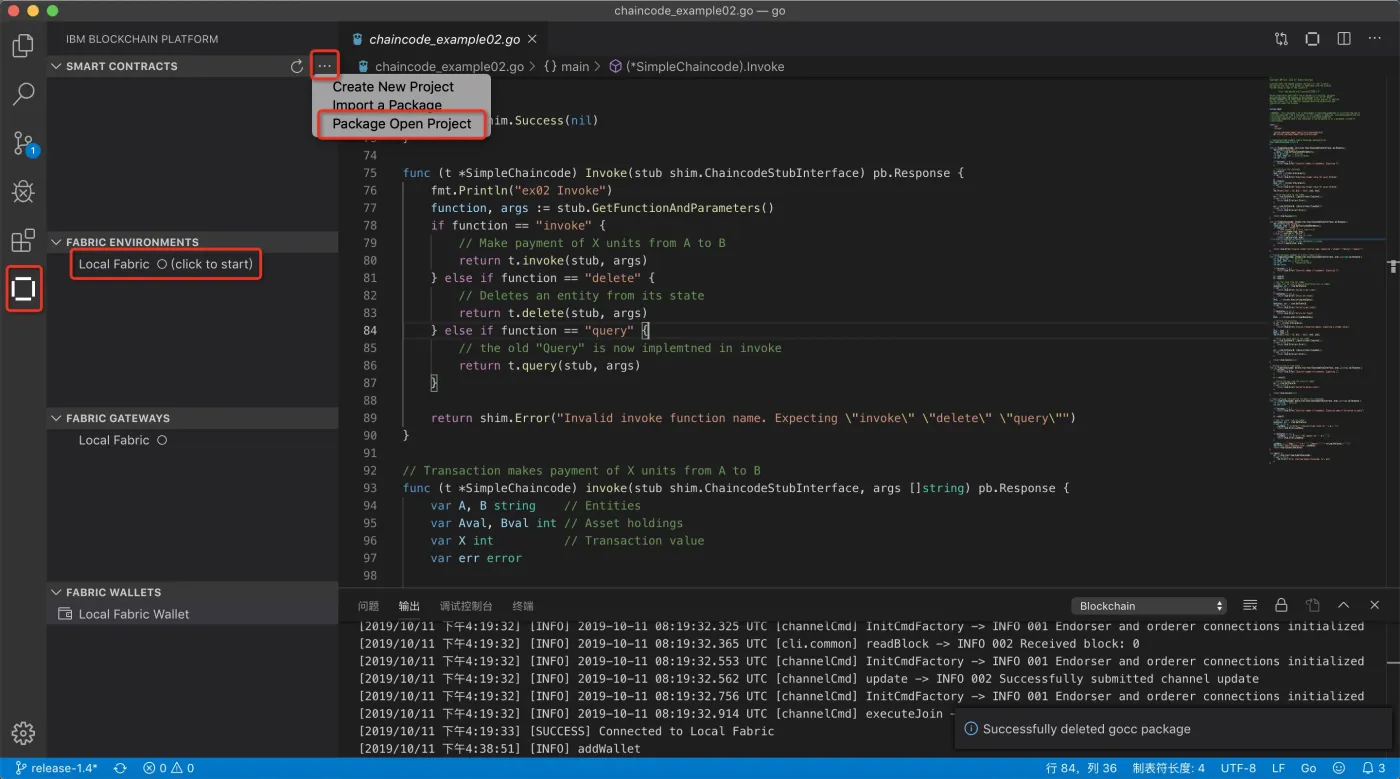Click the blockchain square icon in editor title bar
Viewport: 1400px width, 779px height.
tap(1312, 40)
